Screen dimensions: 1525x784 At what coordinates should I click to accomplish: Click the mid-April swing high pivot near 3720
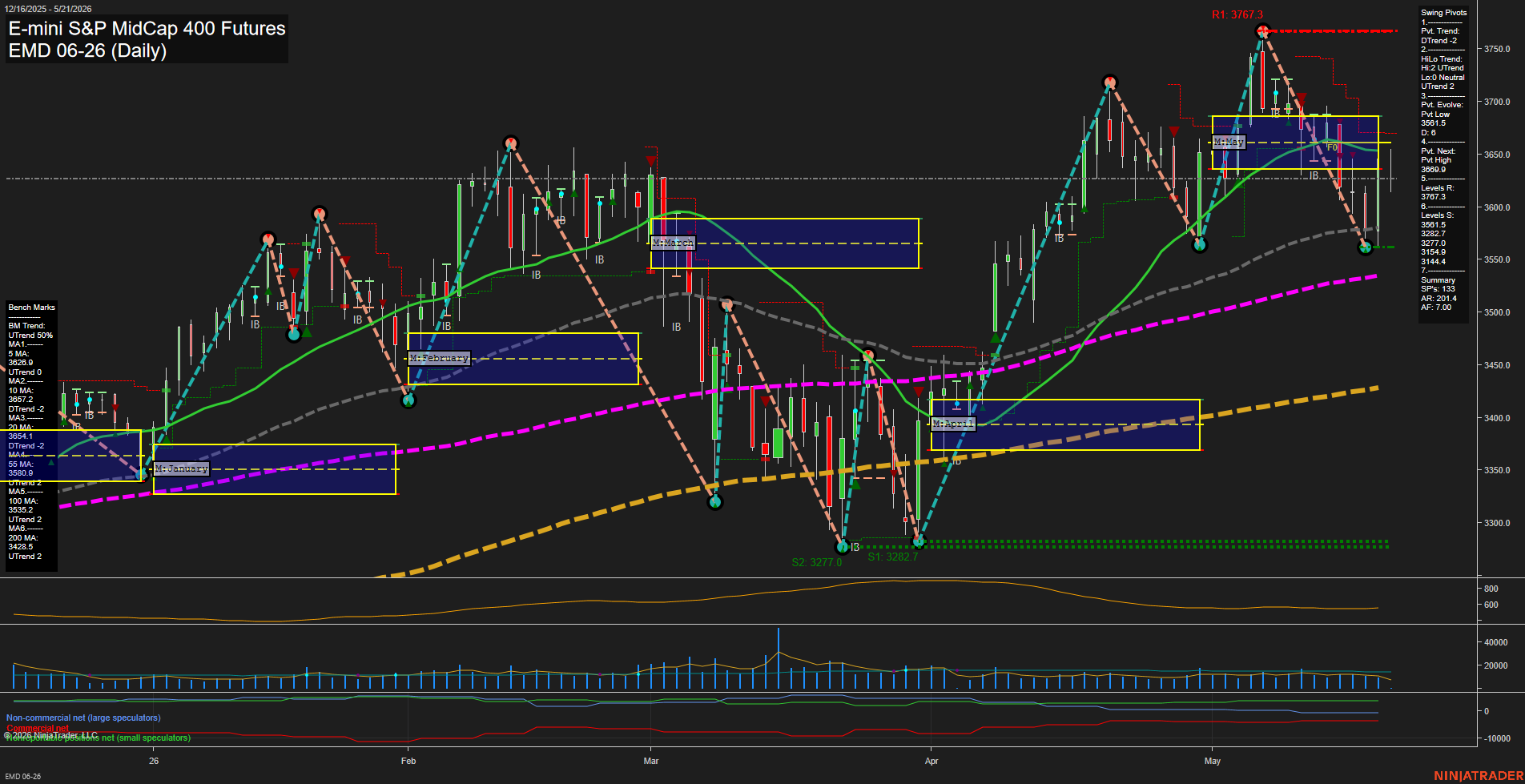tap(1109, 82)
